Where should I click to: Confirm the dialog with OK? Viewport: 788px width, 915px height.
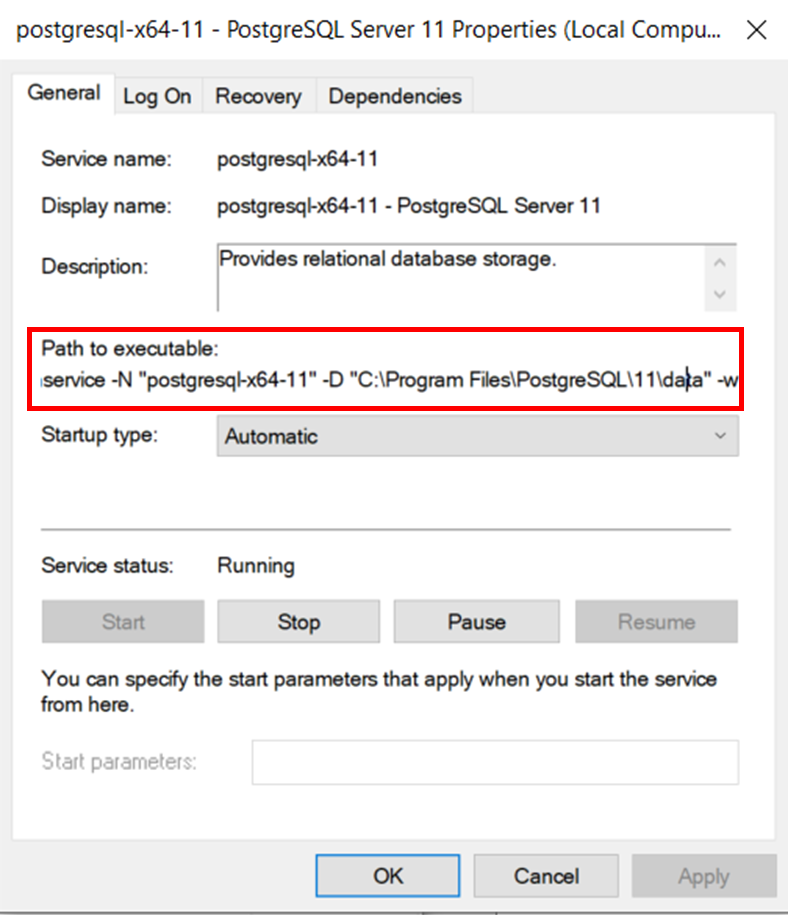[388, 876]
